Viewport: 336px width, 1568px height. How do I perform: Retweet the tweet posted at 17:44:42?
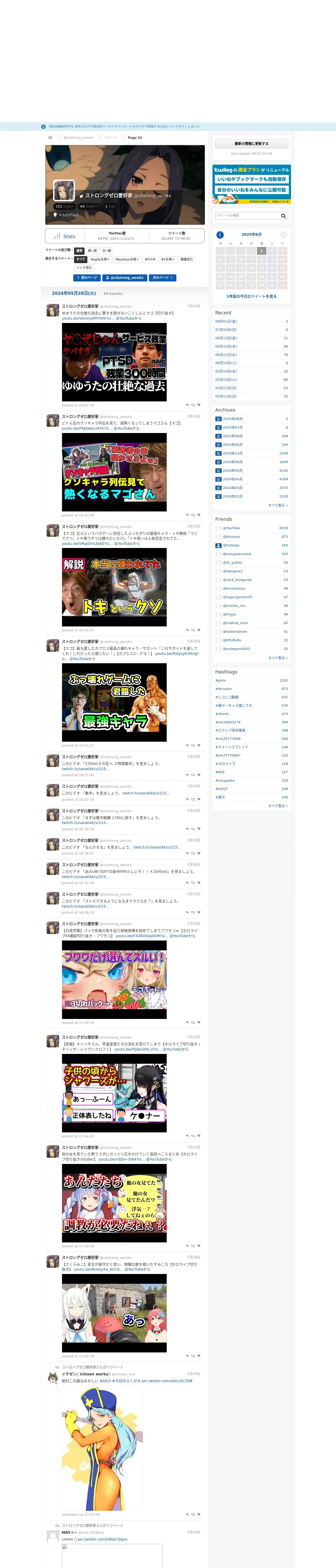[193, 1136]
